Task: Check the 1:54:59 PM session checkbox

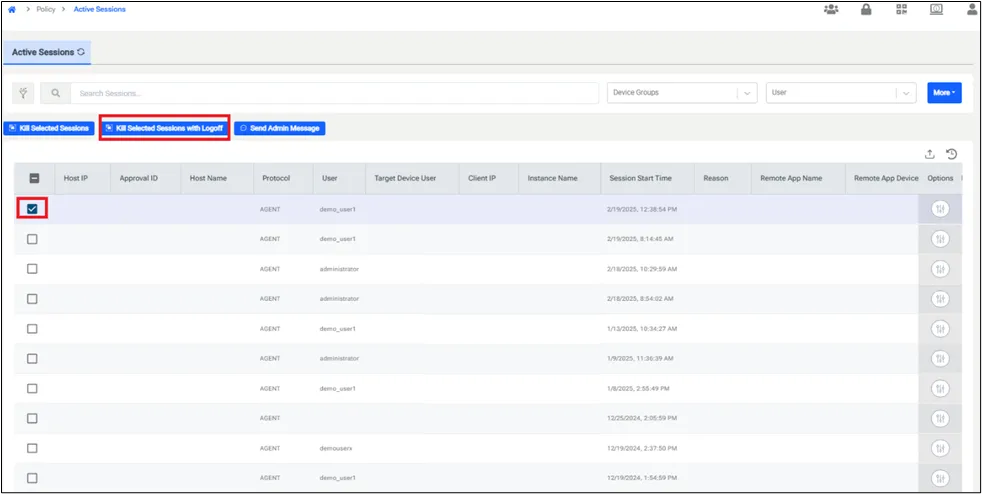Action: click(33, 478)
